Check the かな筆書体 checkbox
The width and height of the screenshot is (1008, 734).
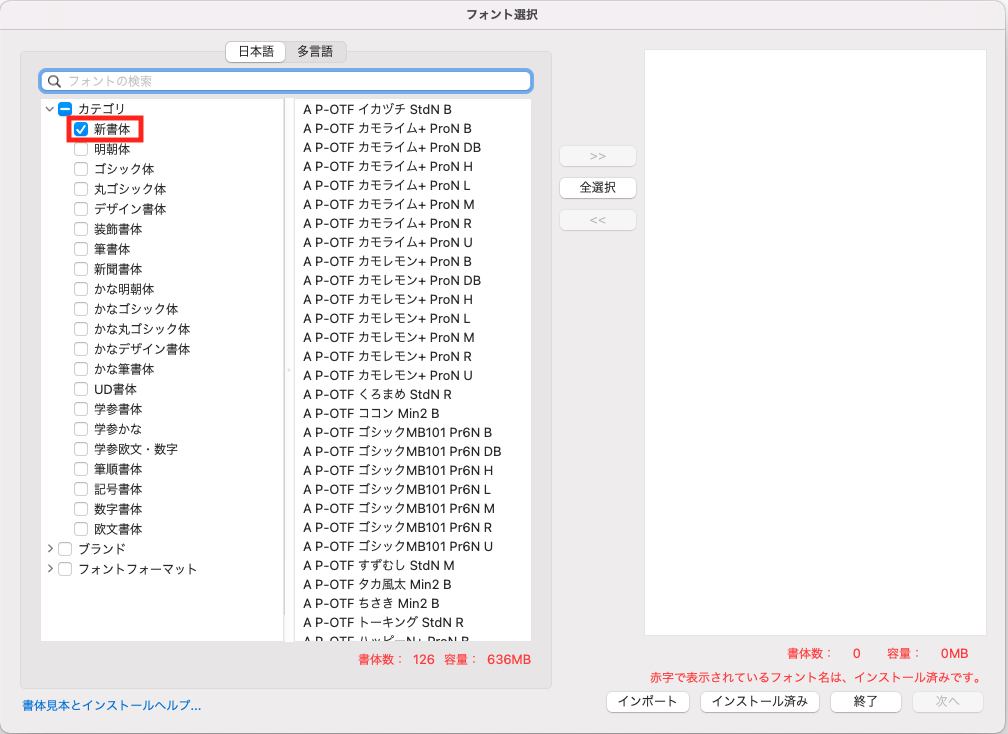(x=81, y=369)
